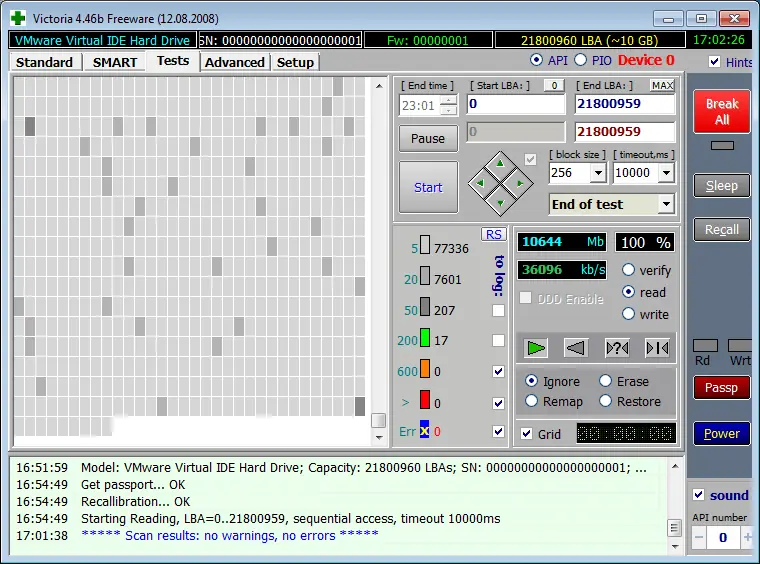Click the red slow block swatch
Viewport: 760px width, 564px height.
point(425,400)
